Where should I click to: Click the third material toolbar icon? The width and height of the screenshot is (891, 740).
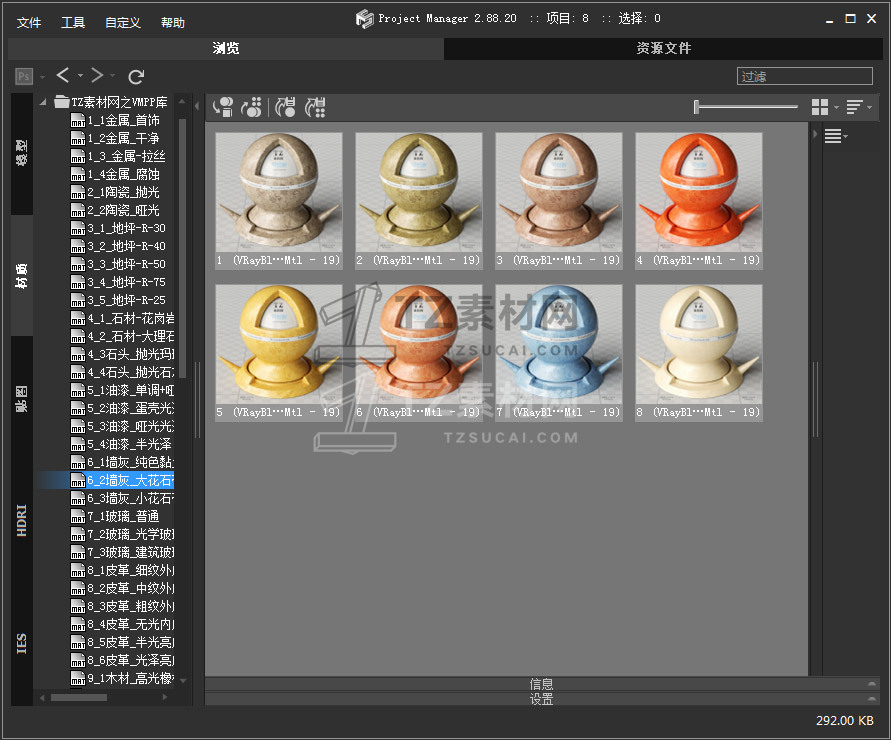pyautogui.click(x=285, y=107)
